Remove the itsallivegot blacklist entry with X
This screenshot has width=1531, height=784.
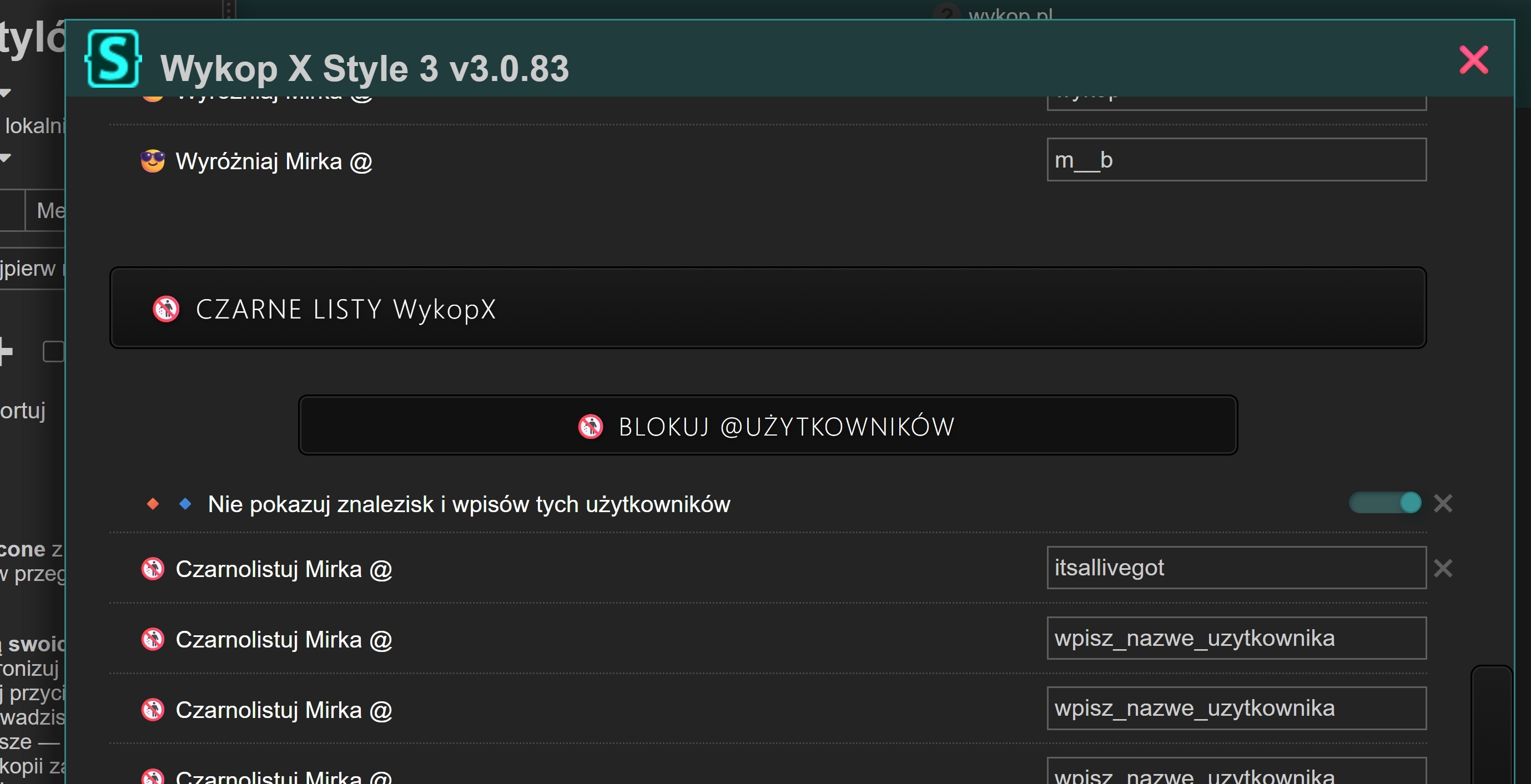coord(1443,568)
